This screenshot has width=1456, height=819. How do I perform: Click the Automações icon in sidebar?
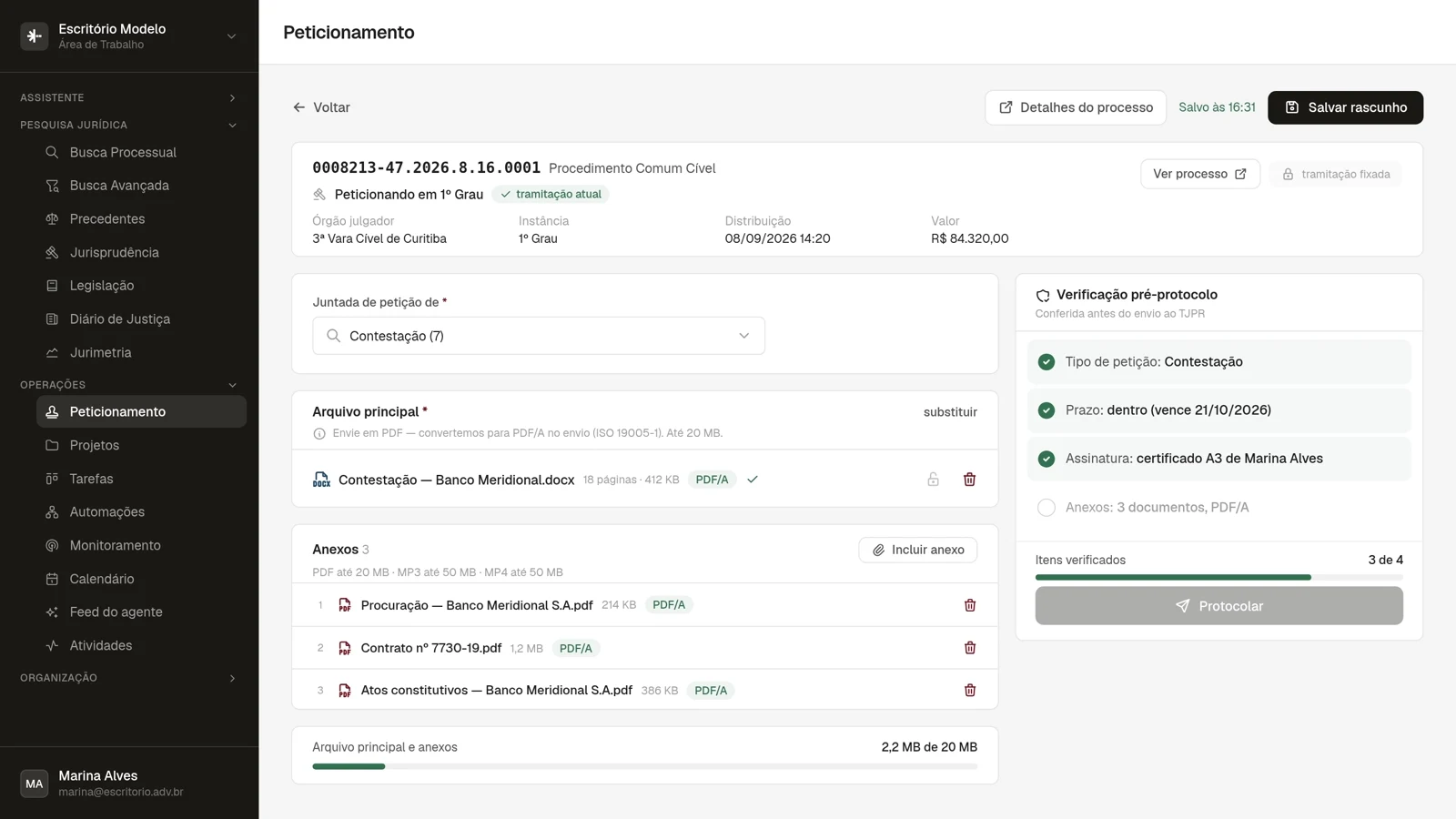pyautogui.click(x=52, y=512)
